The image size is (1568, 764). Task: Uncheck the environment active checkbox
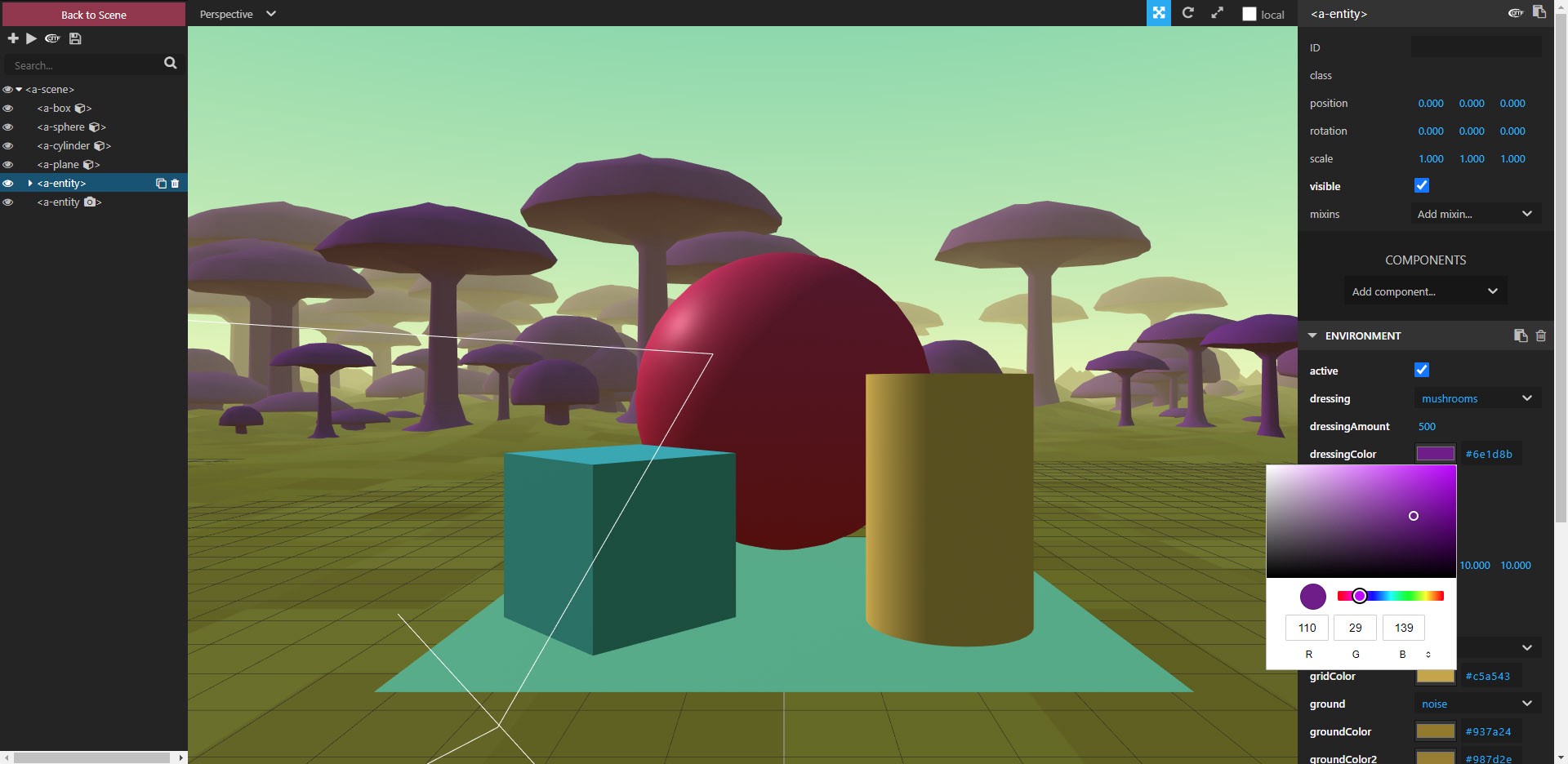click(x=1422, y=370)
